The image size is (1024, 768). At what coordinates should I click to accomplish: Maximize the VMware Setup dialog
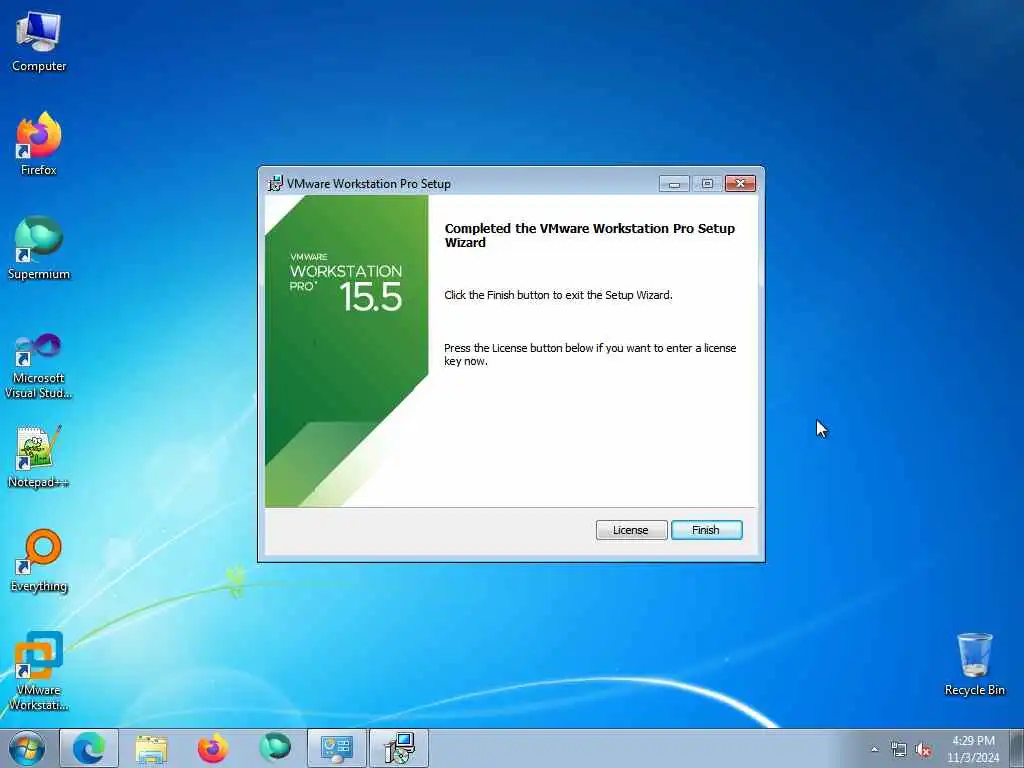tap(707, 184)
